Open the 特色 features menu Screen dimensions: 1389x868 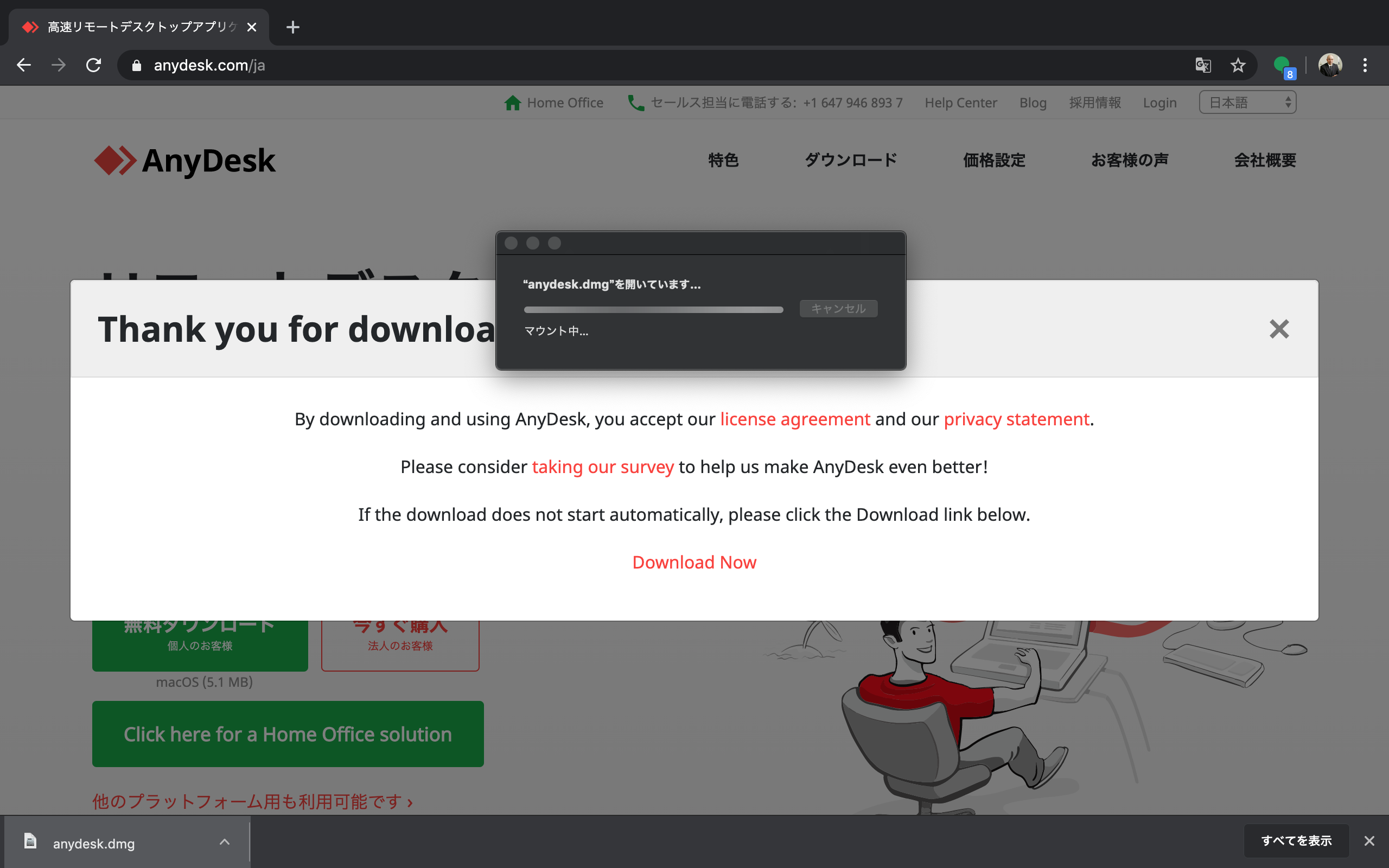723,160
